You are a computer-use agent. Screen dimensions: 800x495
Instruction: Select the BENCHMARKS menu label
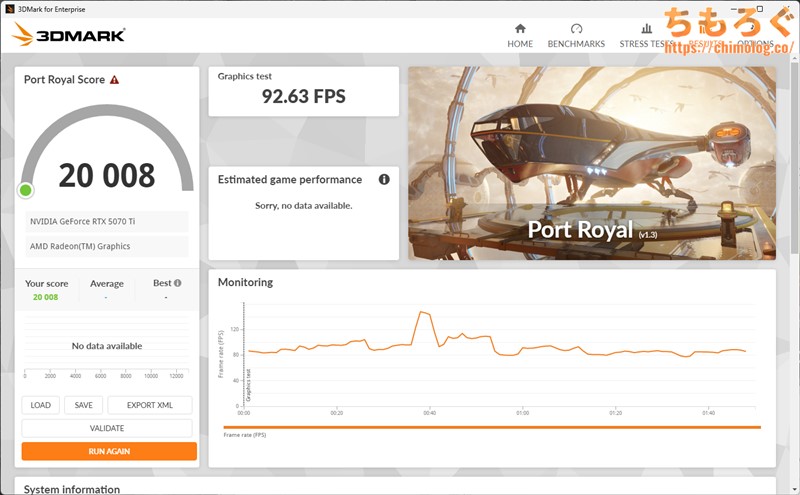coord(576,44)
